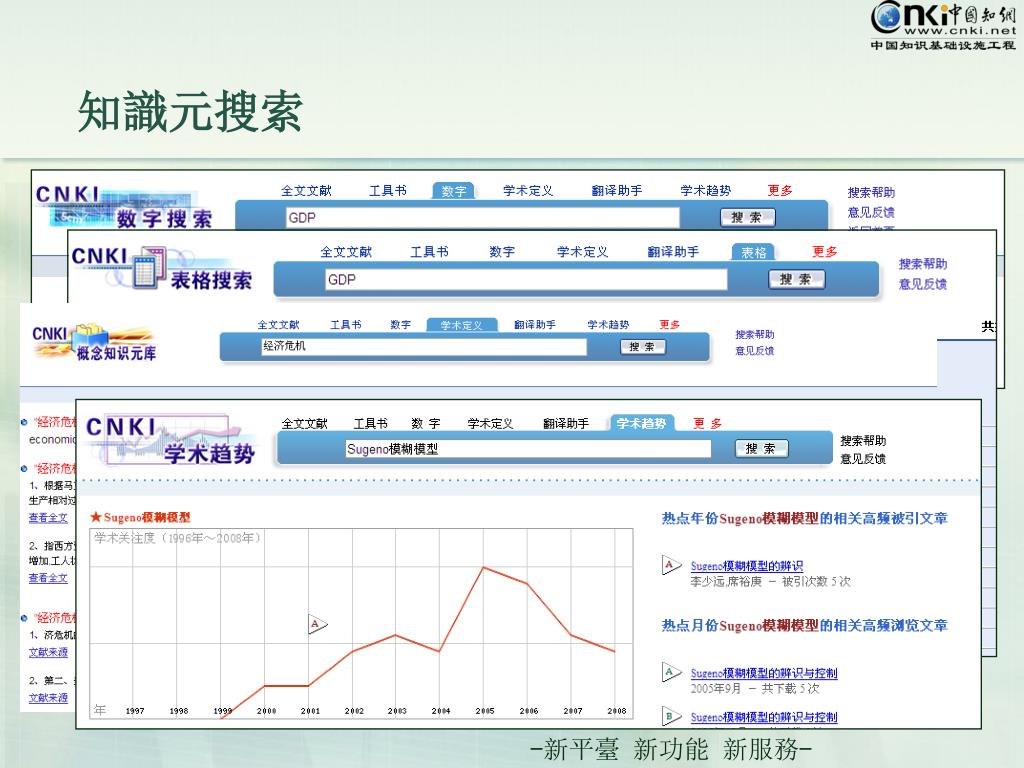The height and width of the screenshot is (768, 1024).
Task: Focus the GDP search field in 表格搜索
Action: tap(526, 280)
